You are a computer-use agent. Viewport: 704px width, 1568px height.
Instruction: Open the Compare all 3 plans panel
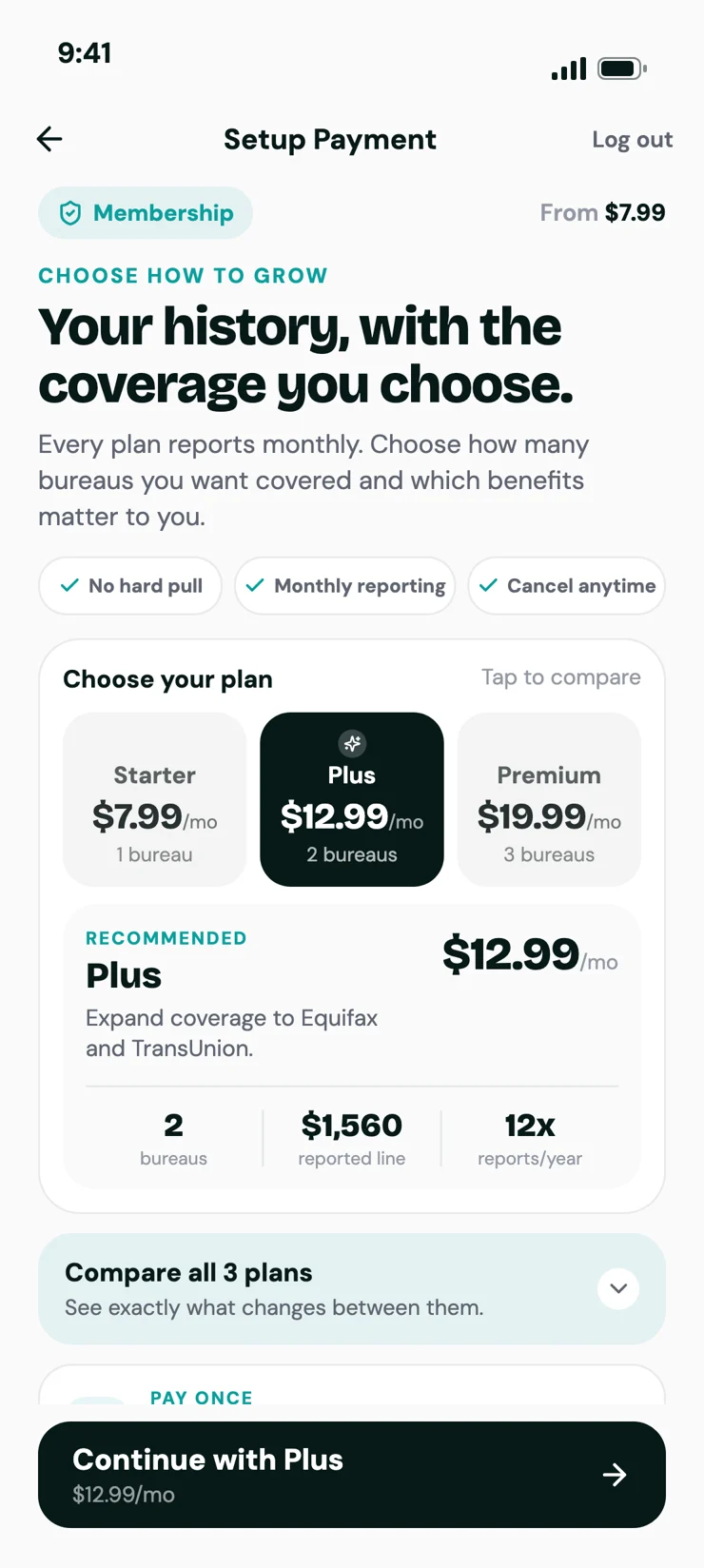tap(352, 1288)
